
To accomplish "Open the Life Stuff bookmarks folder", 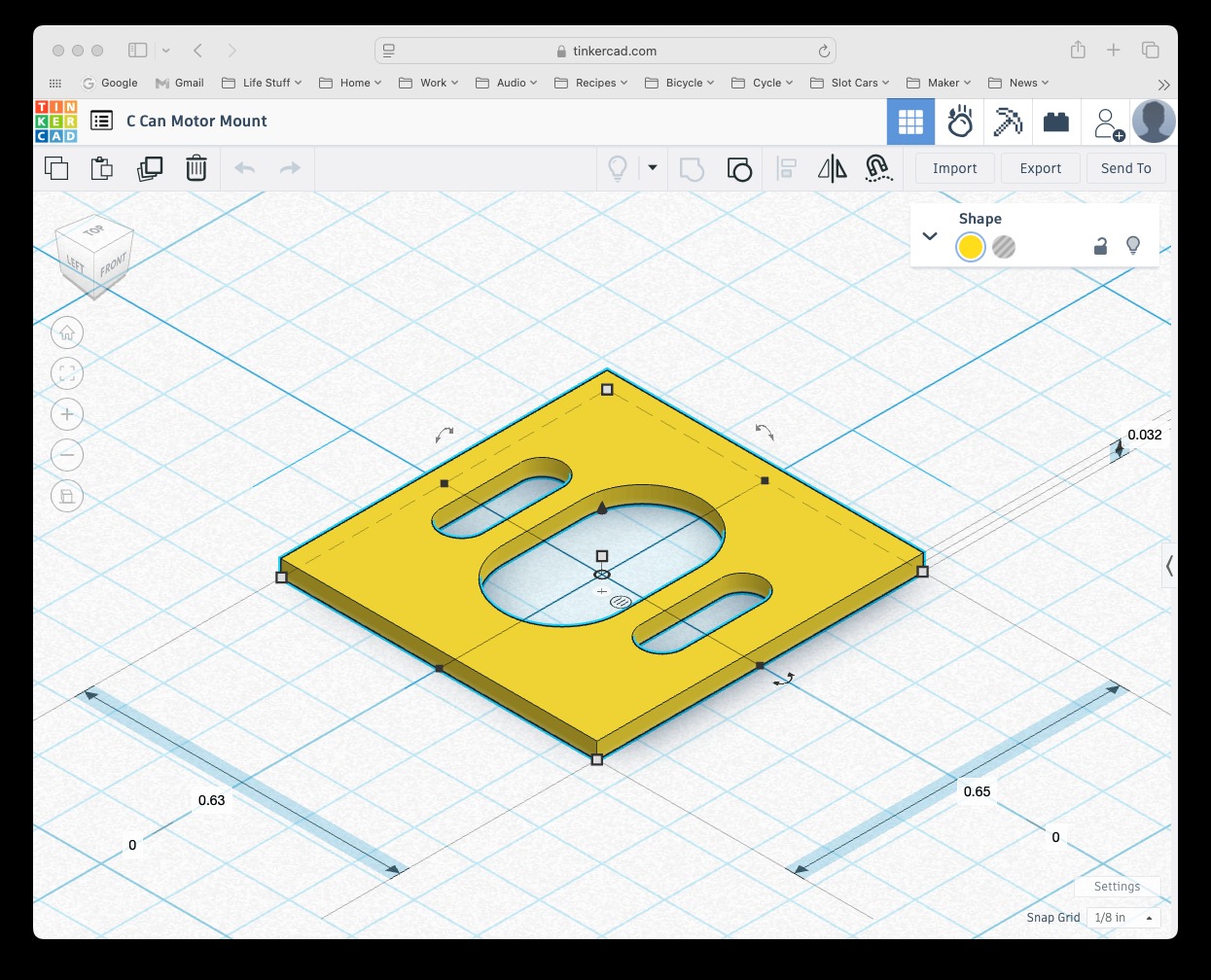I will [x=262, y=83].
